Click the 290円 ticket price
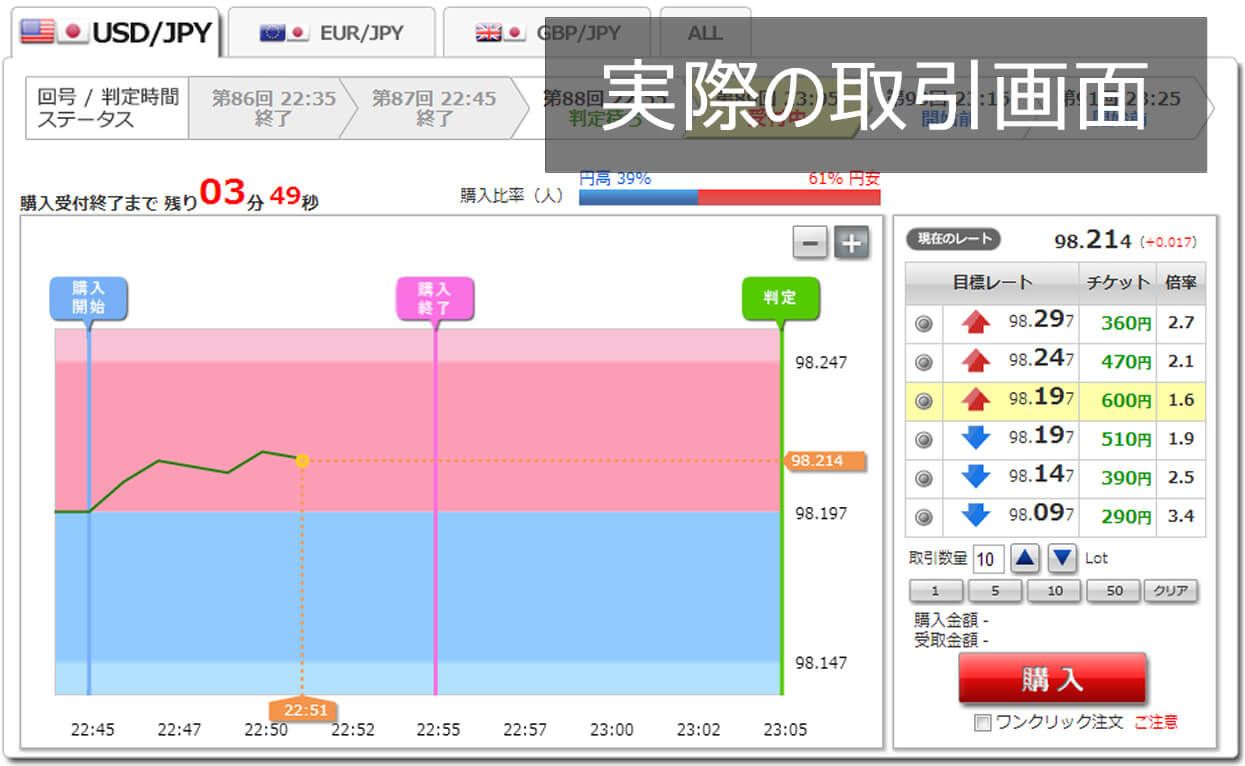Screen dimensions: 1245x766 tap(1126, 517)
